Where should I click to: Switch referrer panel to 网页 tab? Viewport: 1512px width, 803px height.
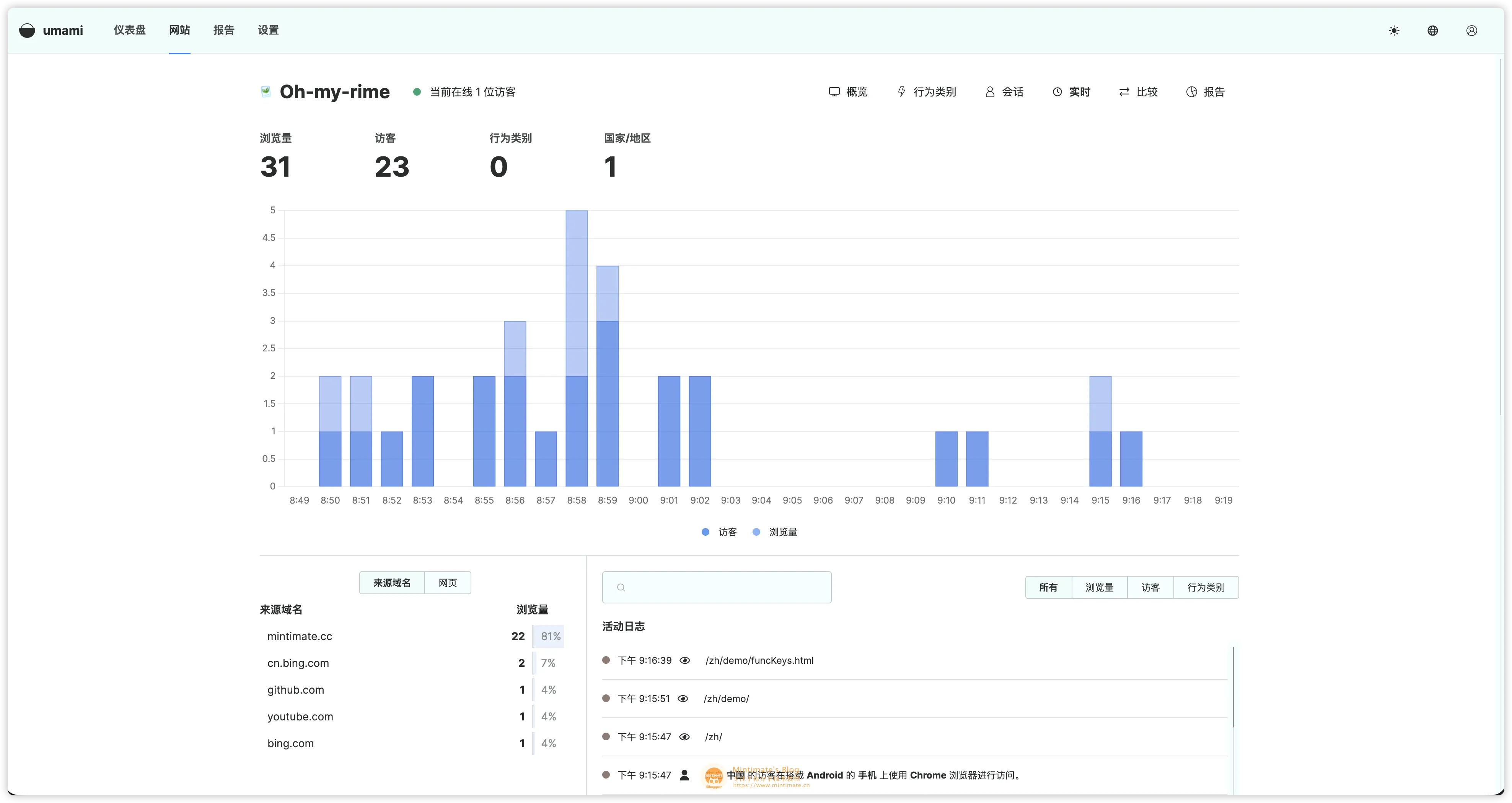[x=447, y=583]
